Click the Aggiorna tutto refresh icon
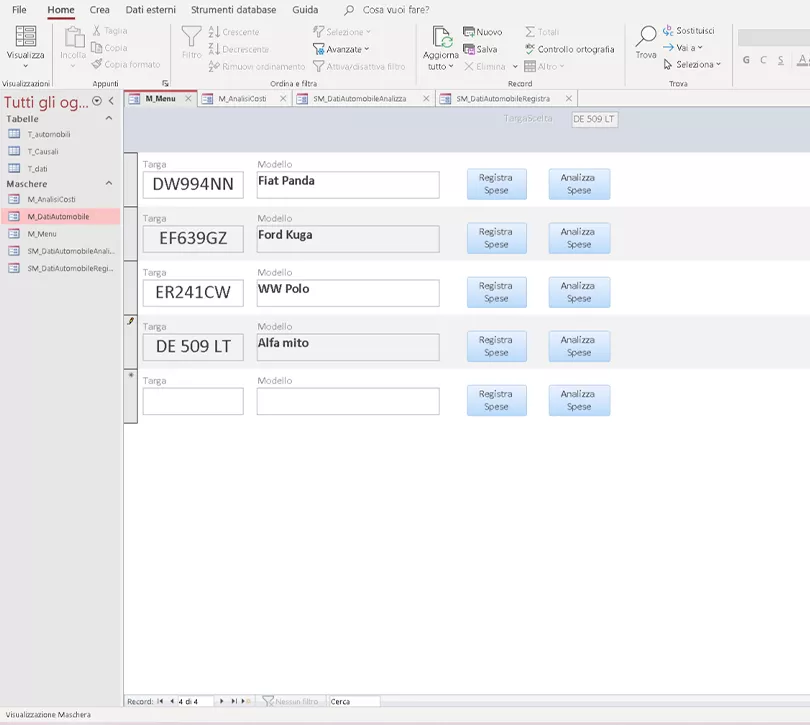810x725 pixels. [x=442, y=37]
